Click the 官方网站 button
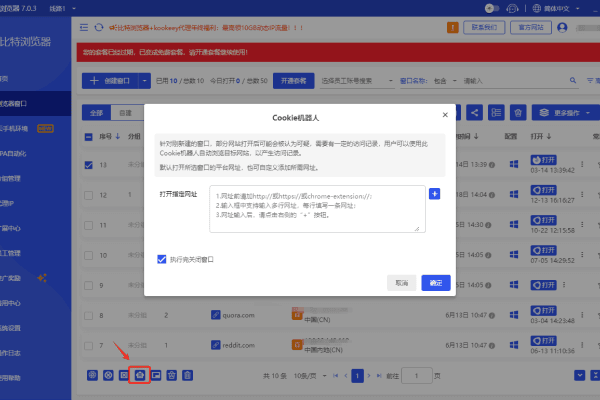Screen dimensions: 600x400 point(531,28)
